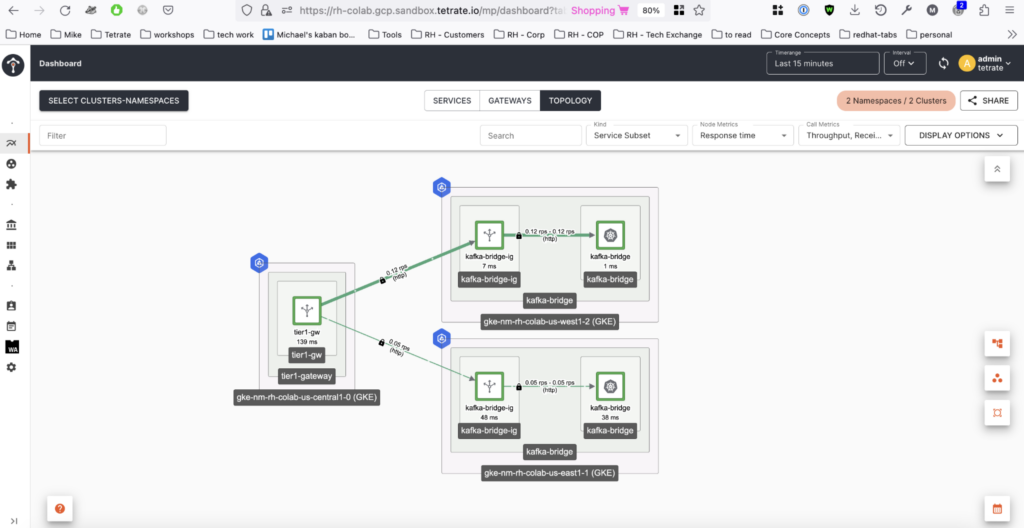1024x528 pixels.
Task: Open the Call Metrics Throughput dropdown
Action: click(x=849, y=135)
